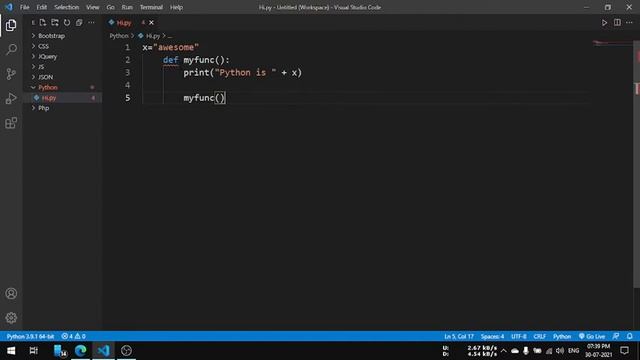Viewport: 640px width, 360px height.
Task: Change end of line sequence CRLF
Action: (540, 336)
